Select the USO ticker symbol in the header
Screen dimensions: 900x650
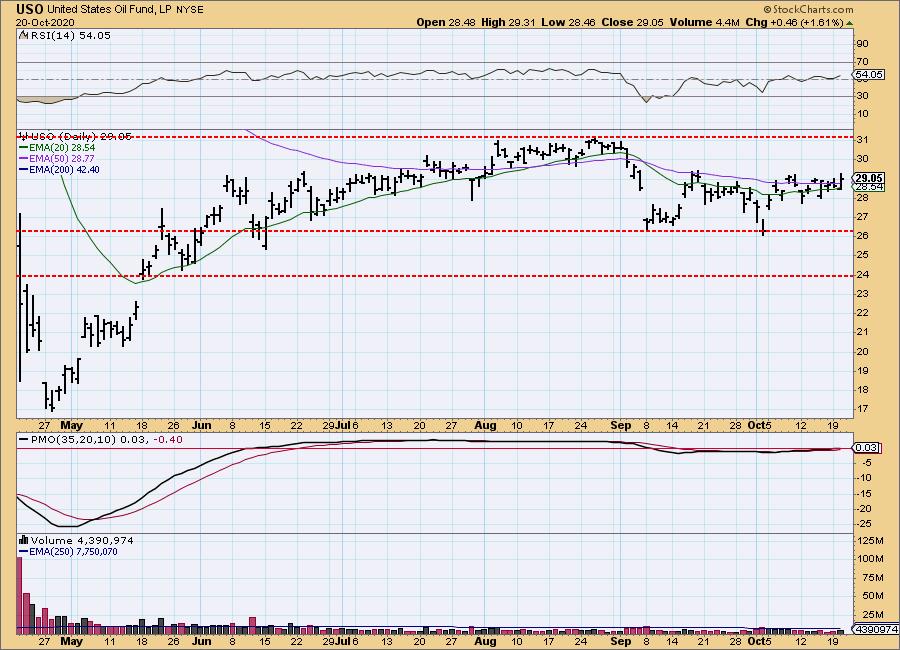[29, 9]
